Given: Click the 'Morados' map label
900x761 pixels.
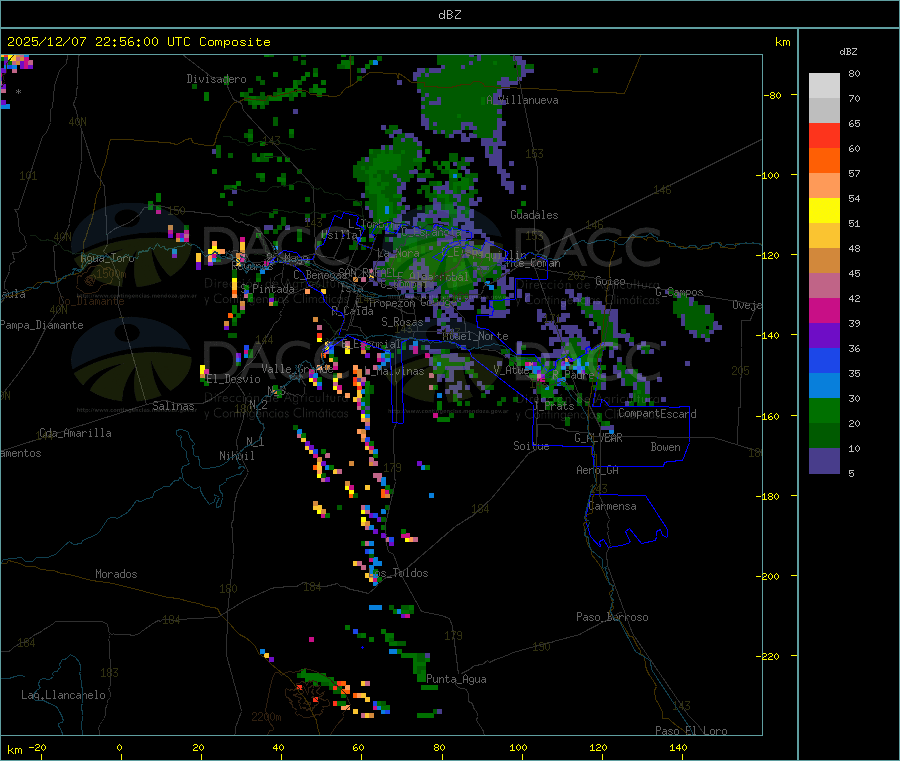Looking at the screenshot, I should pos(116,574).
